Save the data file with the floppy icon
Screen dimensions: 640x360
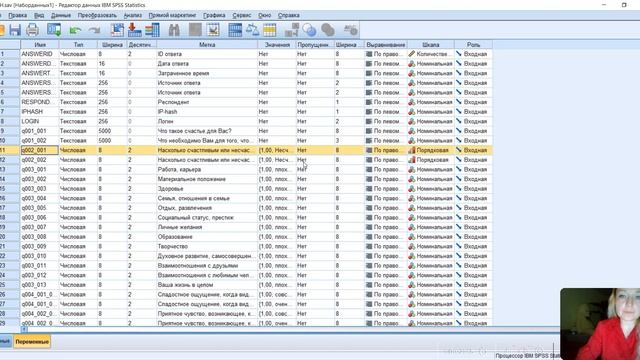(15, 30)
